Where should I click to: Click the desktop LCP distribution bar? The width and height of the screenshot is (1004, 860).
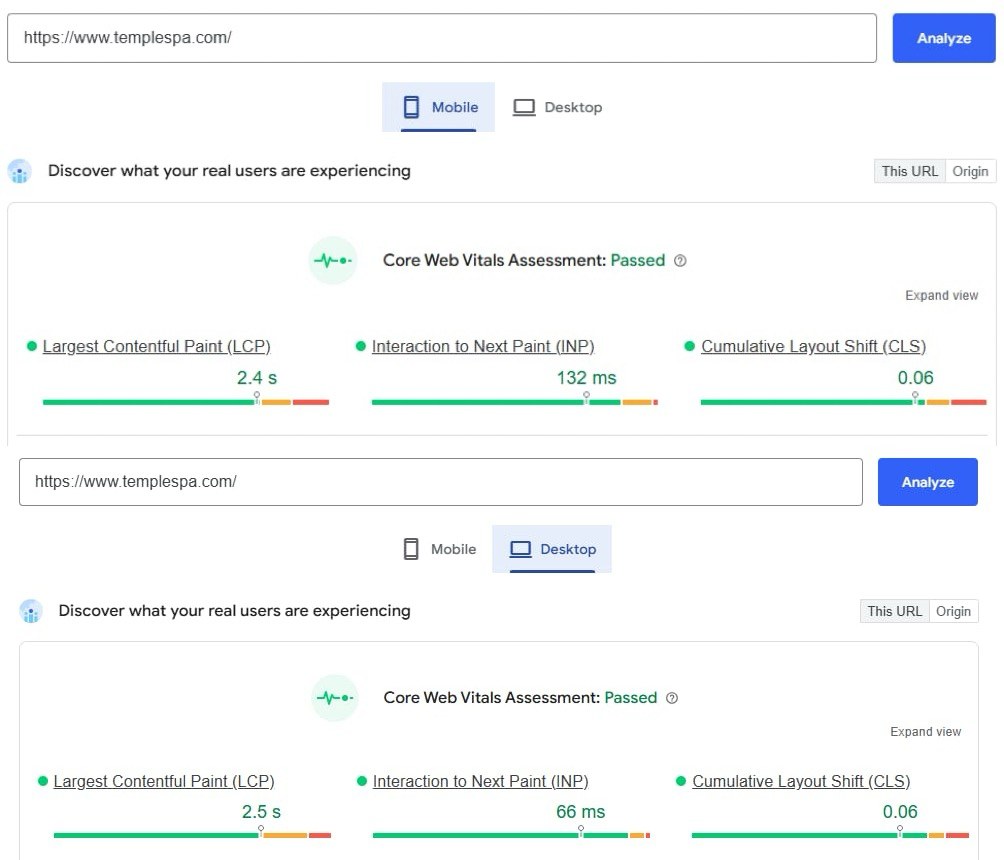point(192,835)
